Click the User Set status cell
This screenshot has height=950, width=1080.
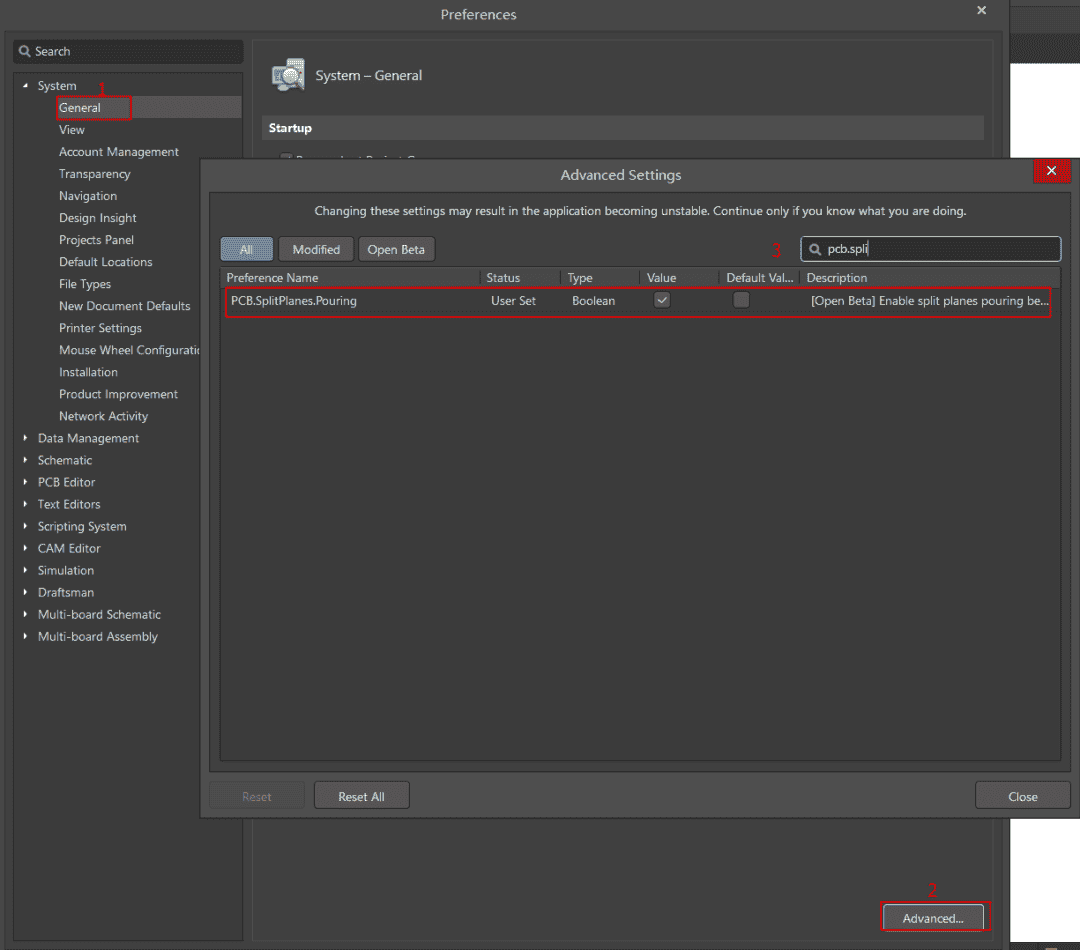pyautogui.click(x=513, y=300)
